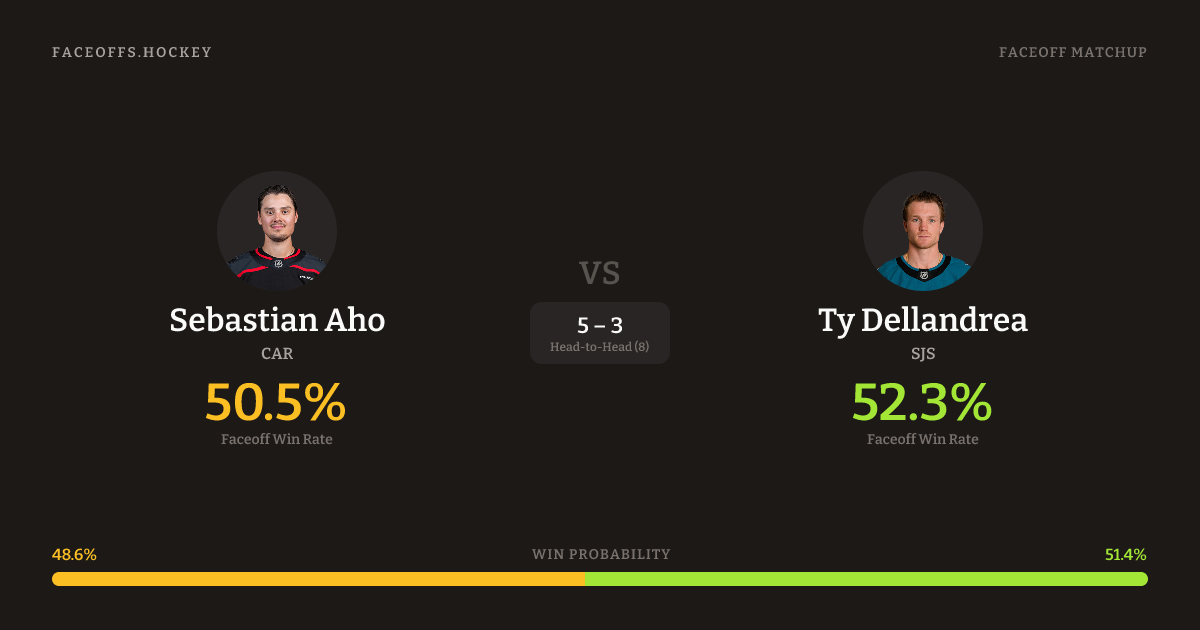
Task: Click Faceoff Win Rate label under Aho
Action: (x=277, y=439)
